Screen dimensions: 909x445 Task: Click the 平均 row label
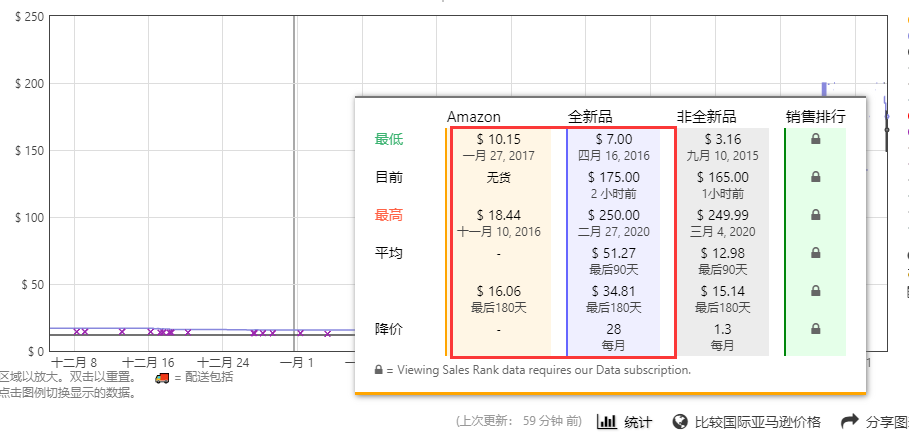coord(388,253)
